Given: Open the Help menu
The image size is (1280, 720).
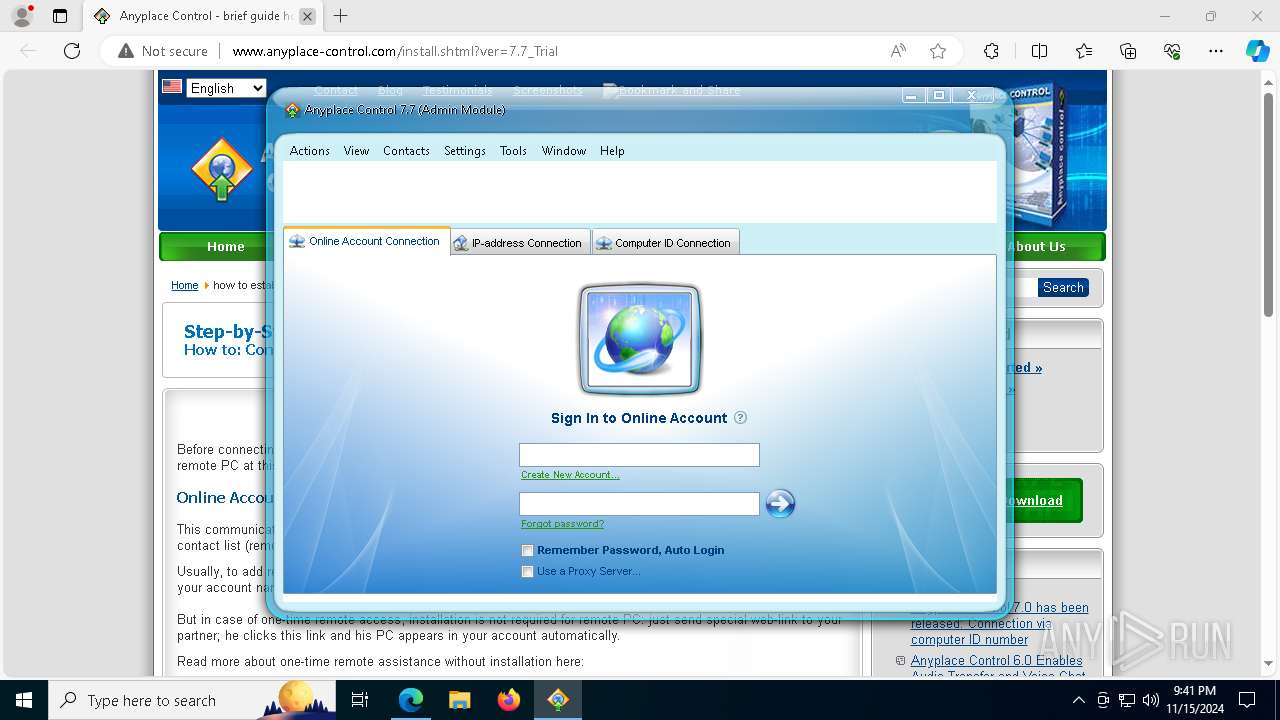Looking at the screenshot, I should [612, 151].
